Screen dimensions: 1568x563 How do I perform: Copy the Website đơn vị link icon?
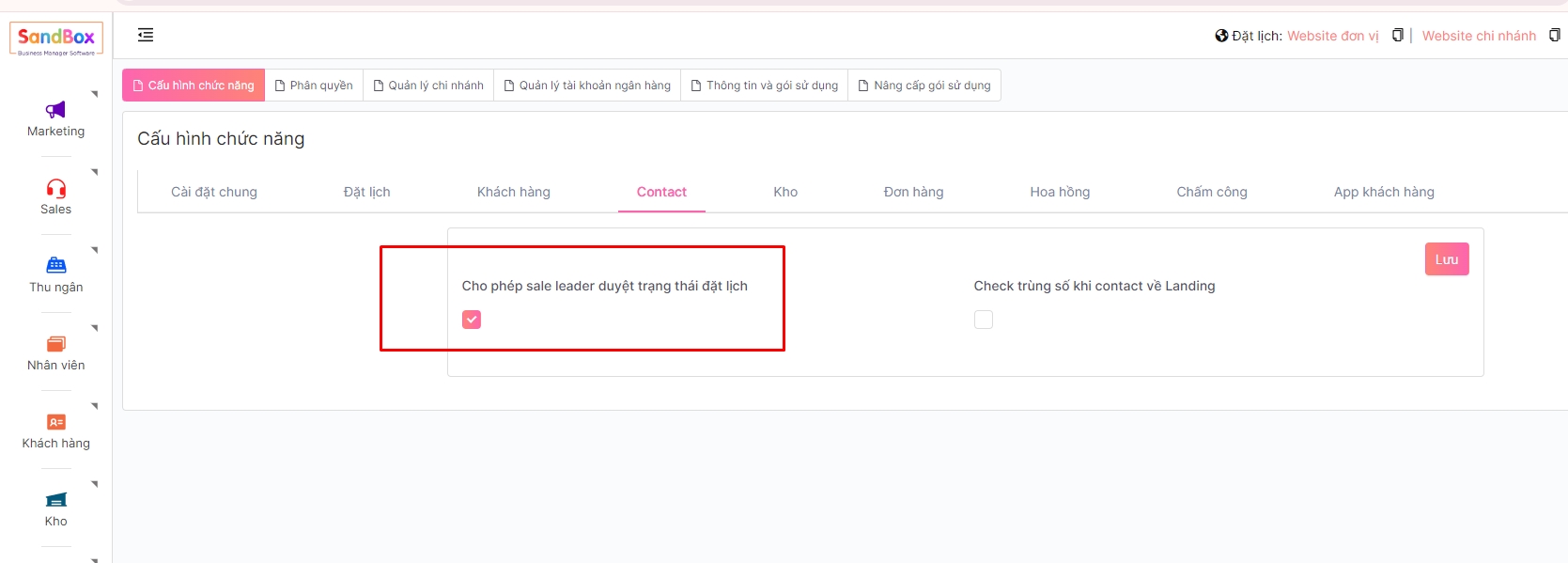[1397, 36]
